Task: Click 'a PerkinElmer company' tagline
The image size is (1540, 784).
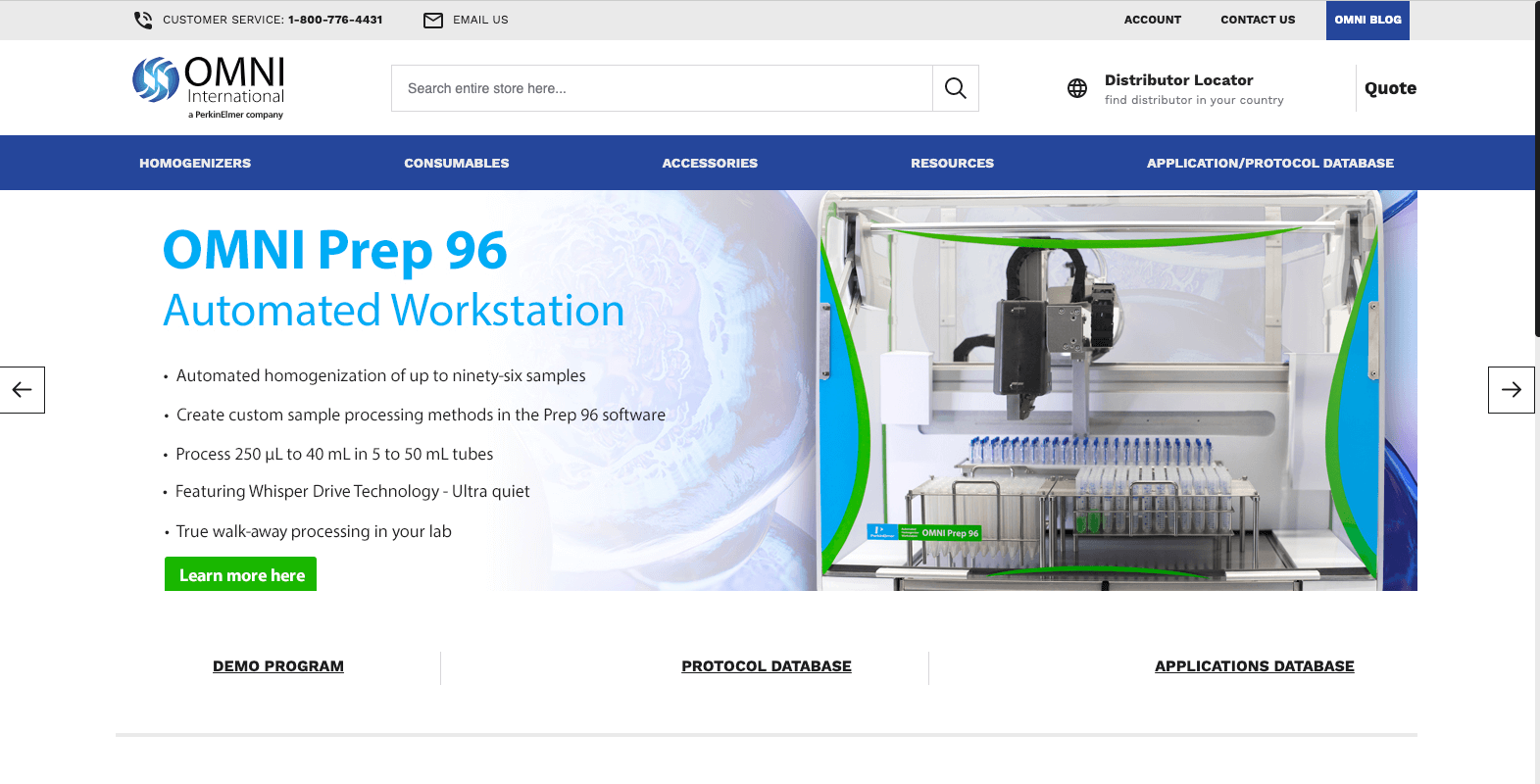Action: click(x=235, y=115)
